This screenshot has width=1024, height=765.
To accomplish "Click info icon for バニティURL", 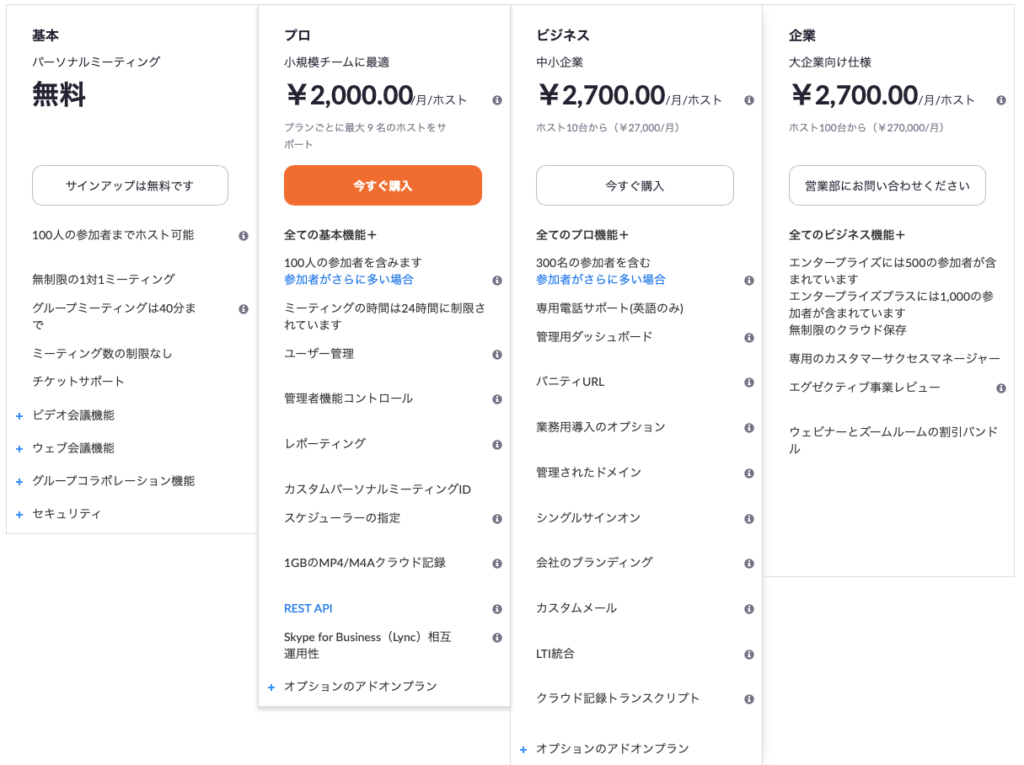I will point(749,382).
